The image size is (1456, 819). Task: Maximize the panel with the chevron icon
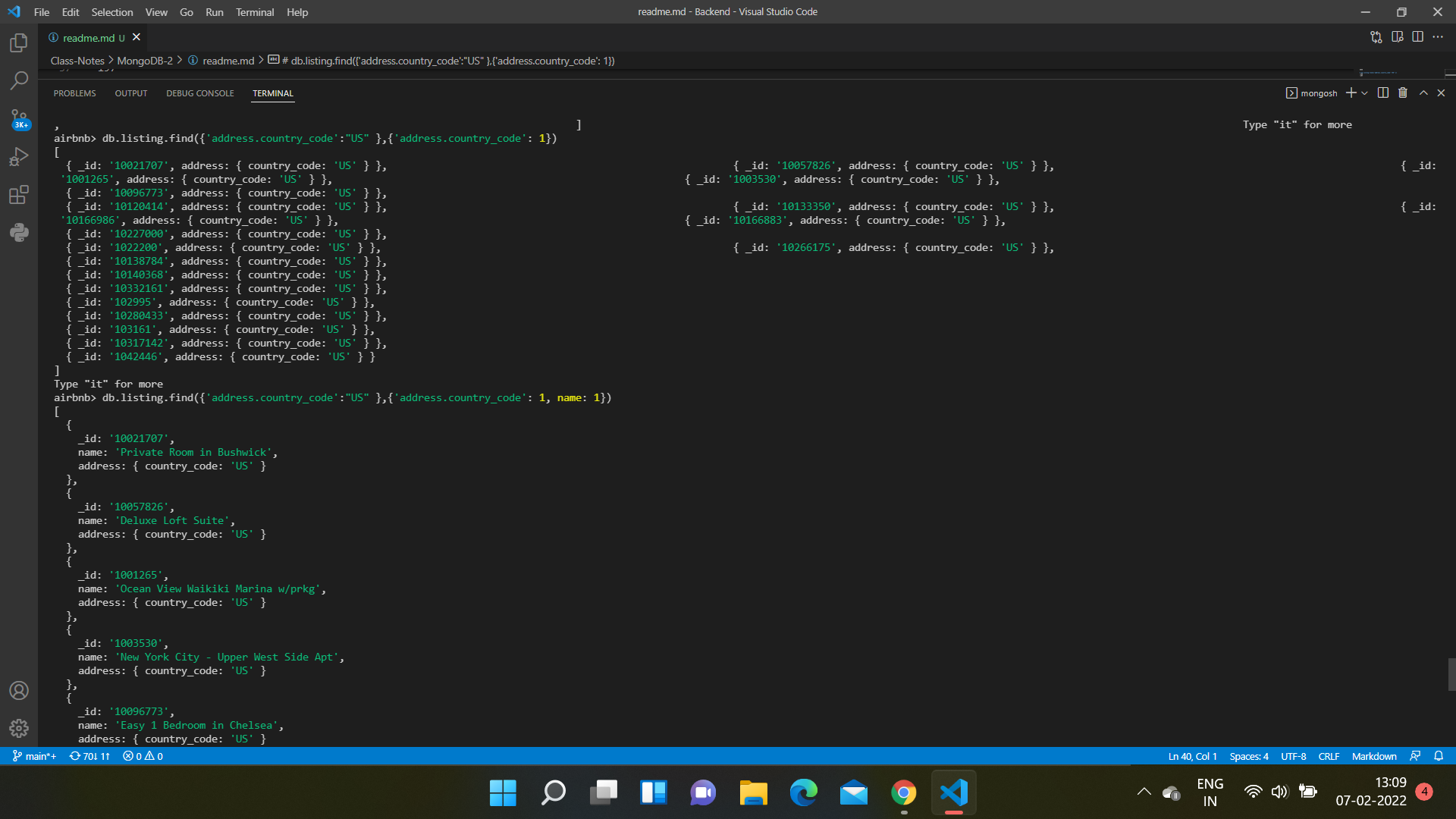(1424, 93)
